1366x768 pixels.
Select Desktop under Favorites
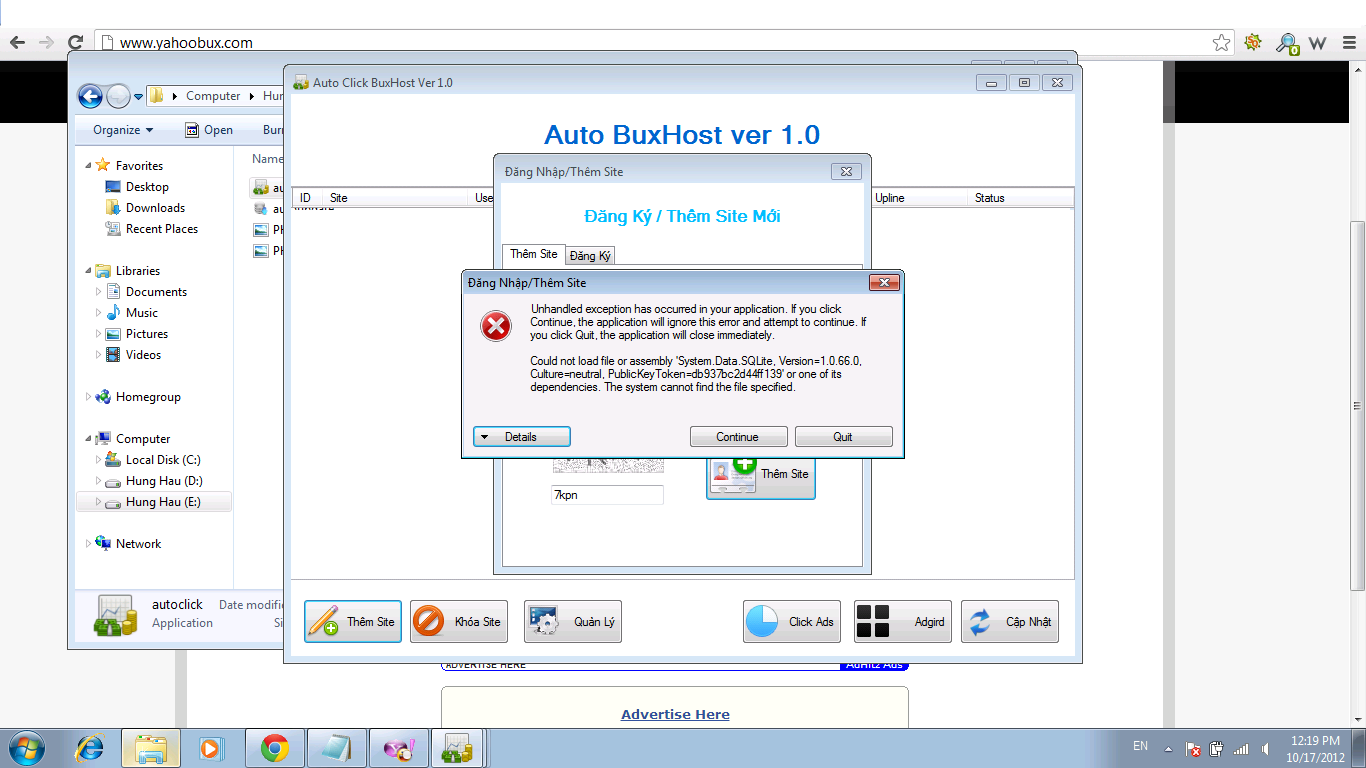point(147,187)
